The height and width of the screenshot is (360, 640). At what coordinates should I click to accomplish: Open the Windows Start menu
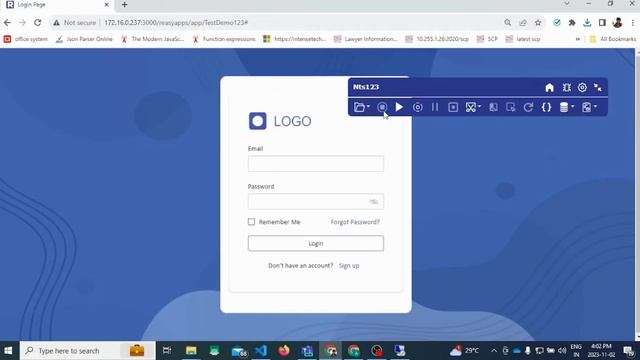pos(8,351)
